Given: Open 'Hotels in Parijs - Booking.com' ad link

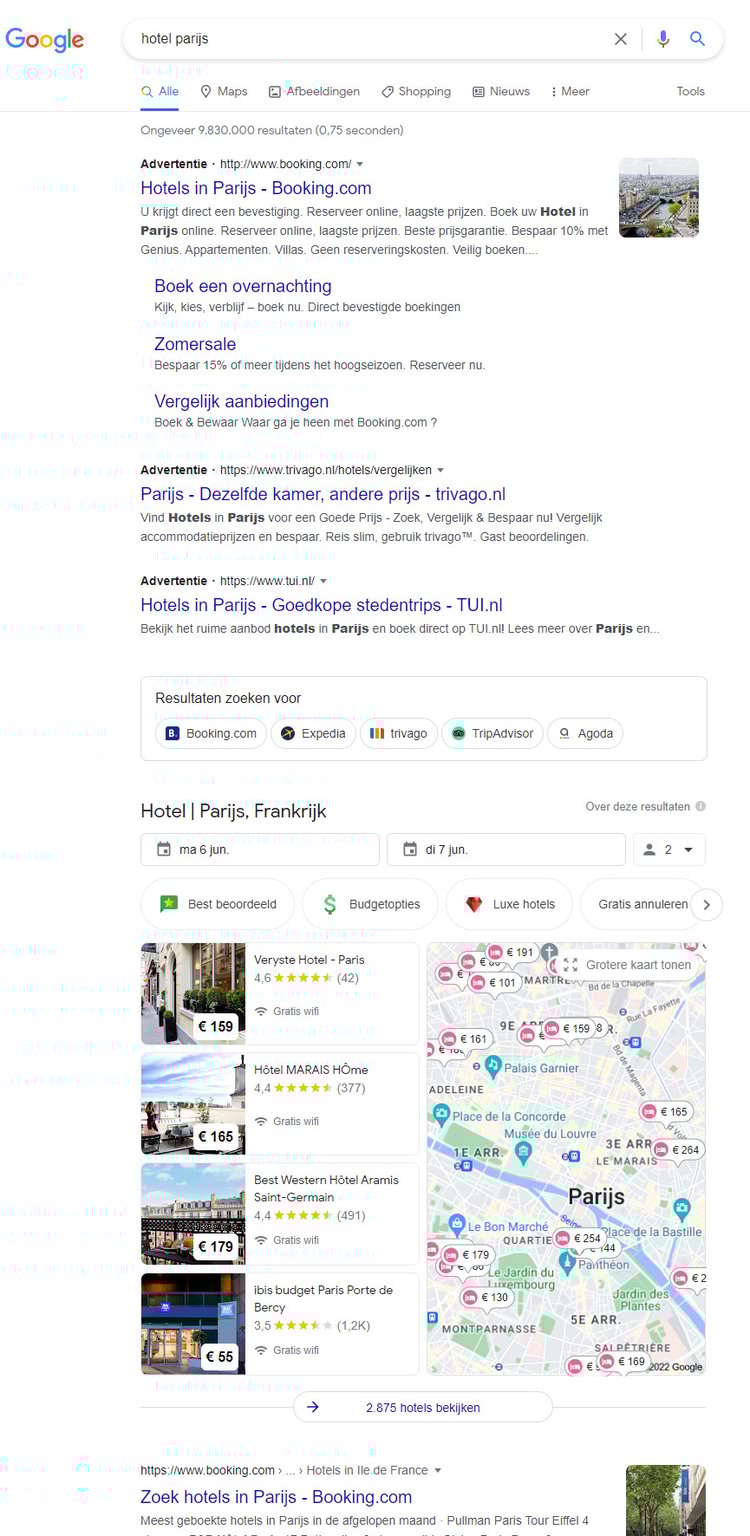Looking at the screenshot, I should (x=256, y=188).
